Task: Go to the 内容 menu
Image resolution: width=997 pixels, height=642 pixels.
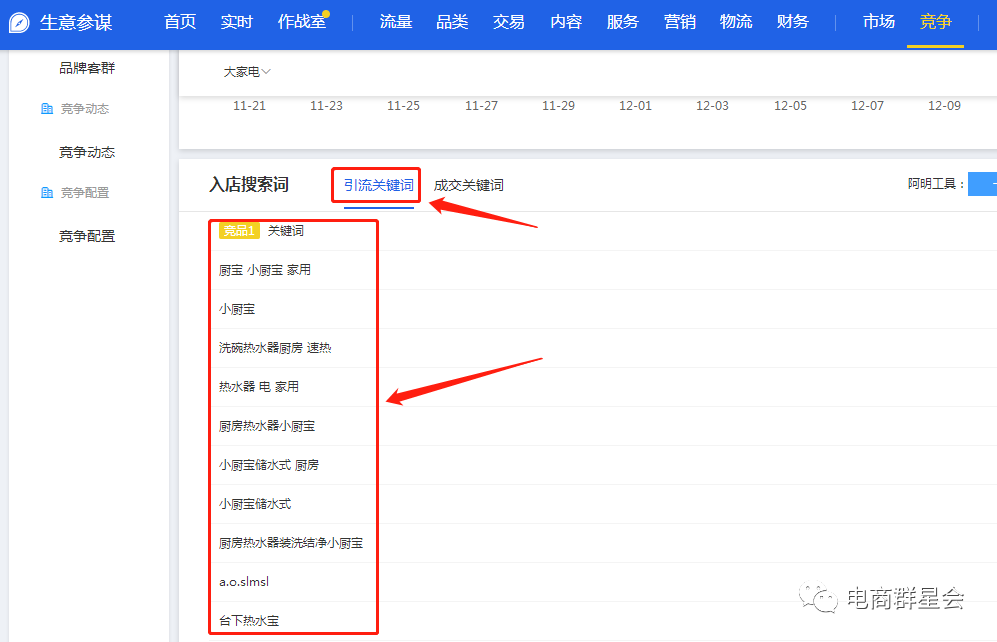Action: click(x=566, y=22)
